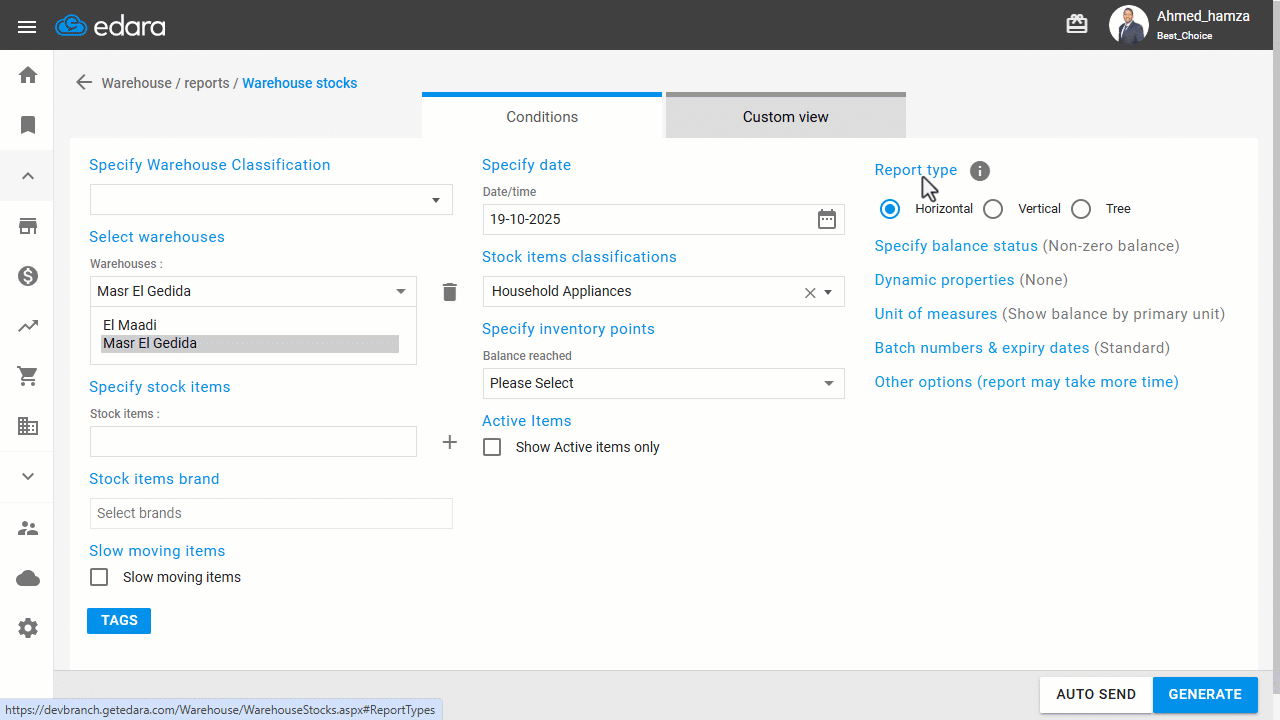Open the cloud icon in sidebar

point(28,578)
